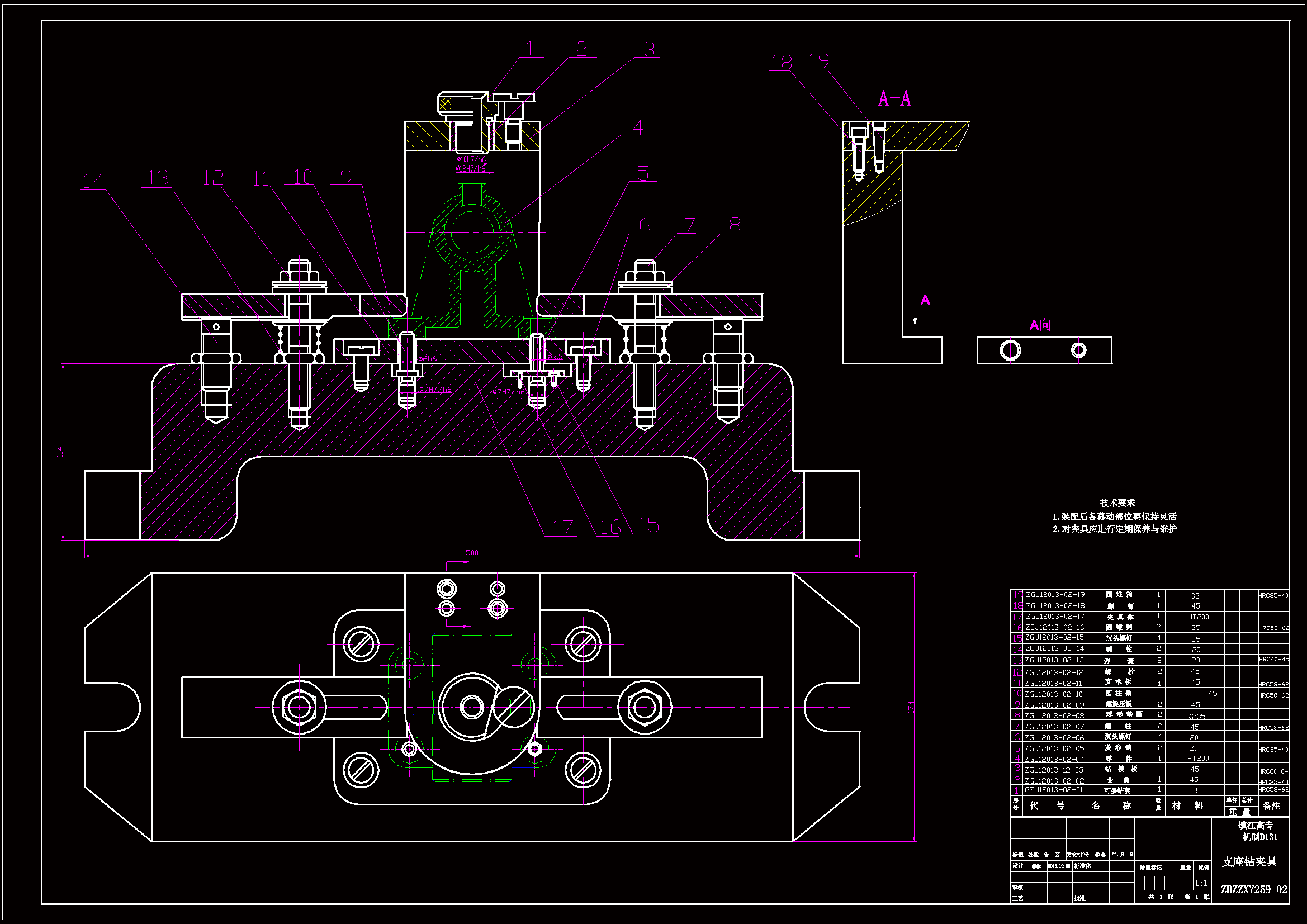Click the A-A section view label
The height and width of the screenshot is (924, 1307).
pyautogui.click(x=894, y=99)
